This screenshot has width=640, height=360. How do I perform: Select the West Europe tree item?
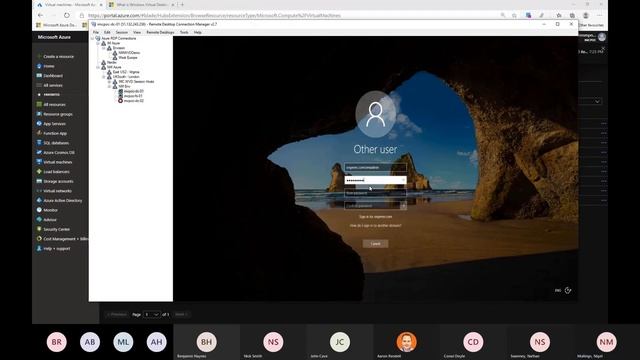coord(128,58)
